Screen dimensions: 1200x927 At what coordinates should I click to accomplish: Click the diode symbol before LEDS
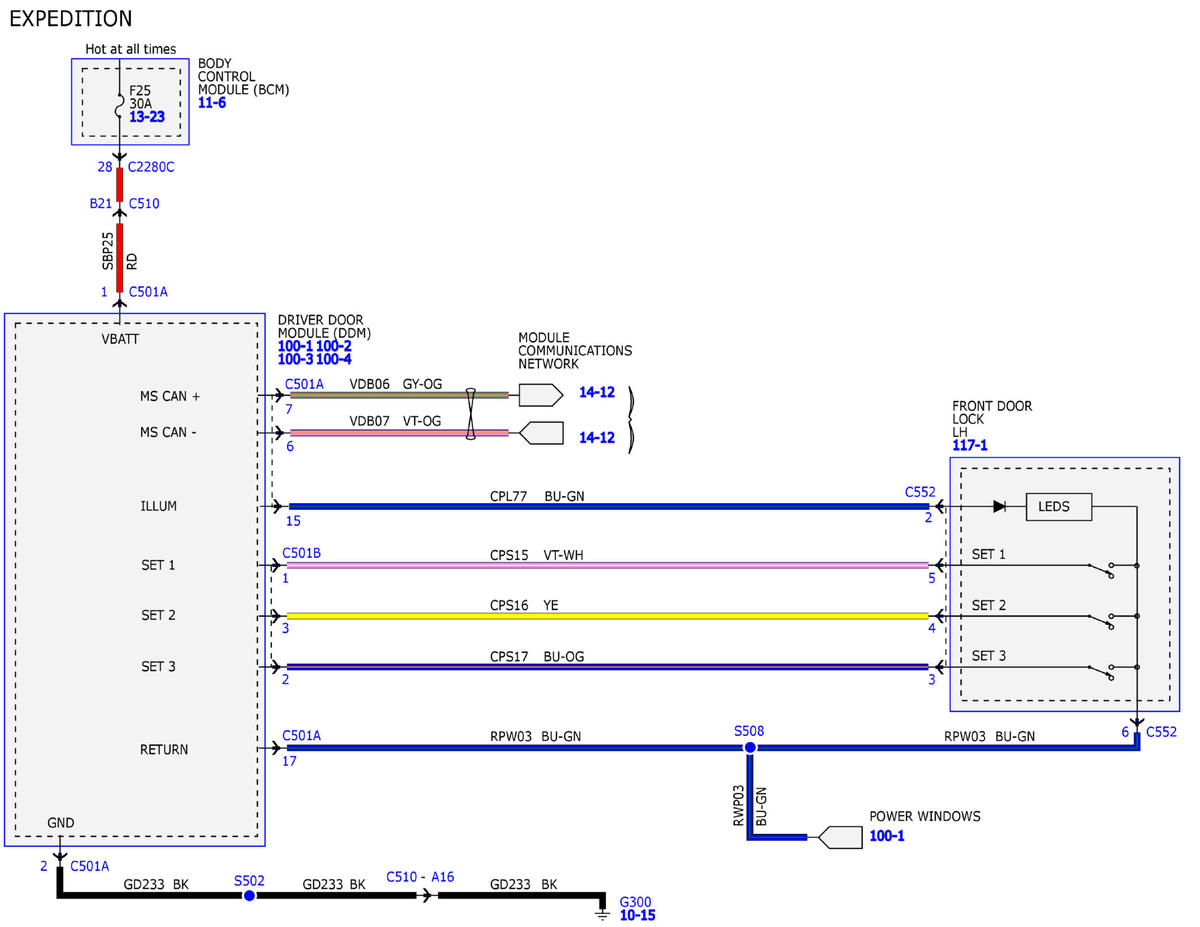(x=999, y=506)
